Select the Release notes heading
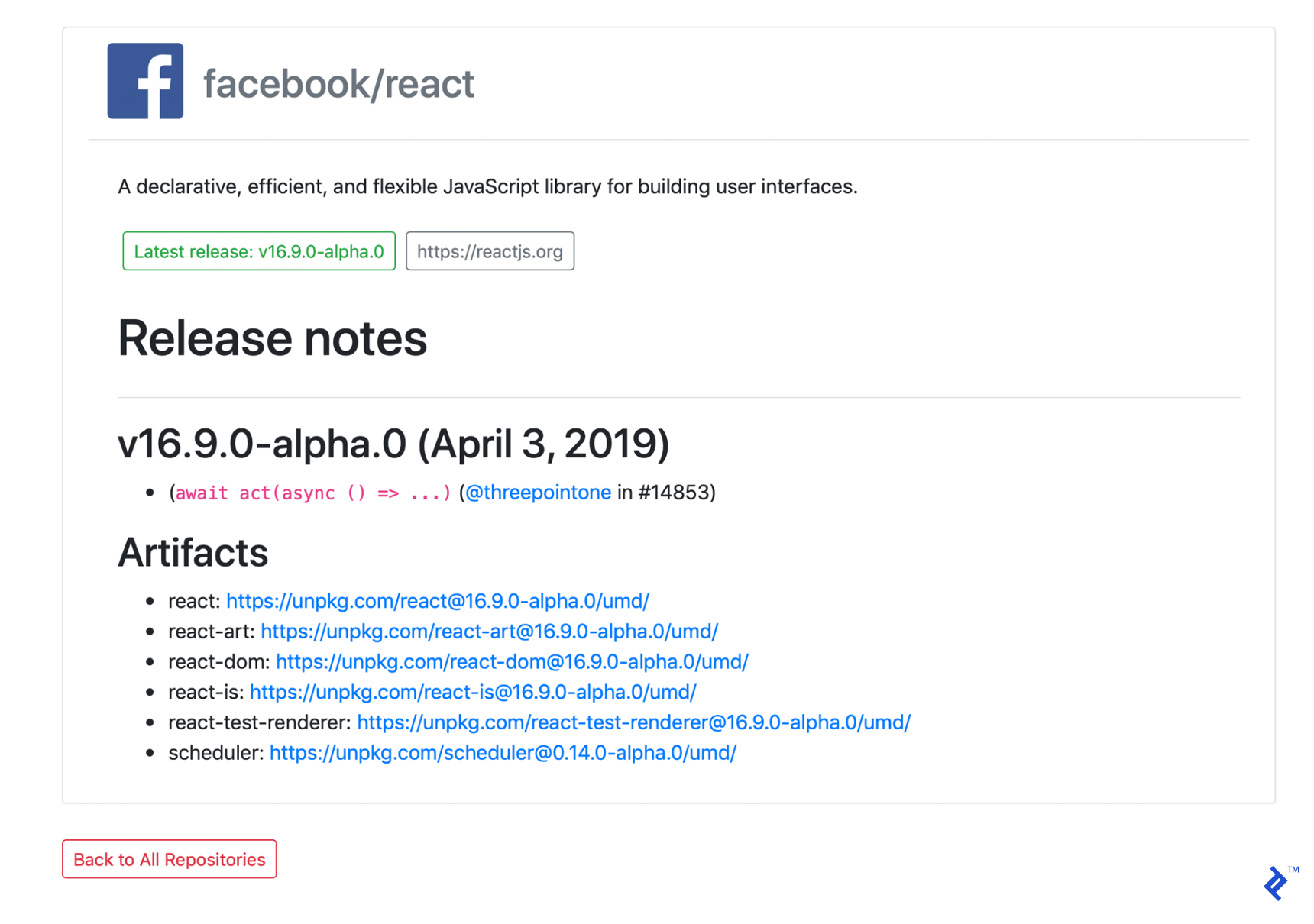This screenshot has height=924, width=1314. [272, 338]
